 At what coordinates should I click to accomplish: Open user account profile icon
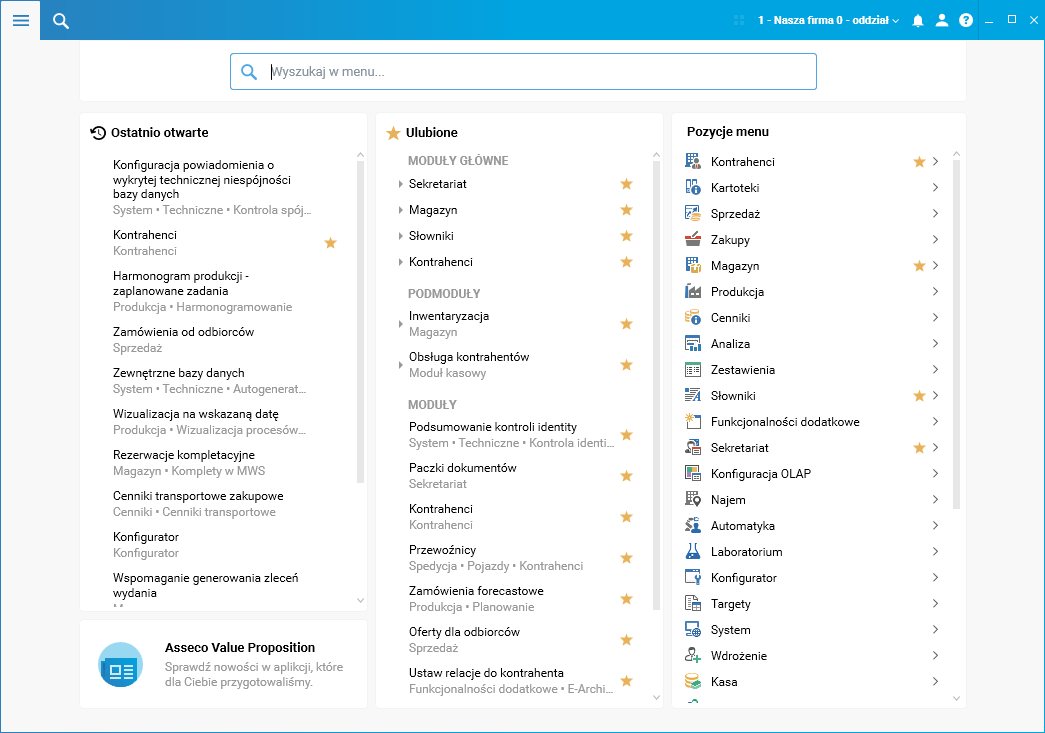[x=942, y=20]
